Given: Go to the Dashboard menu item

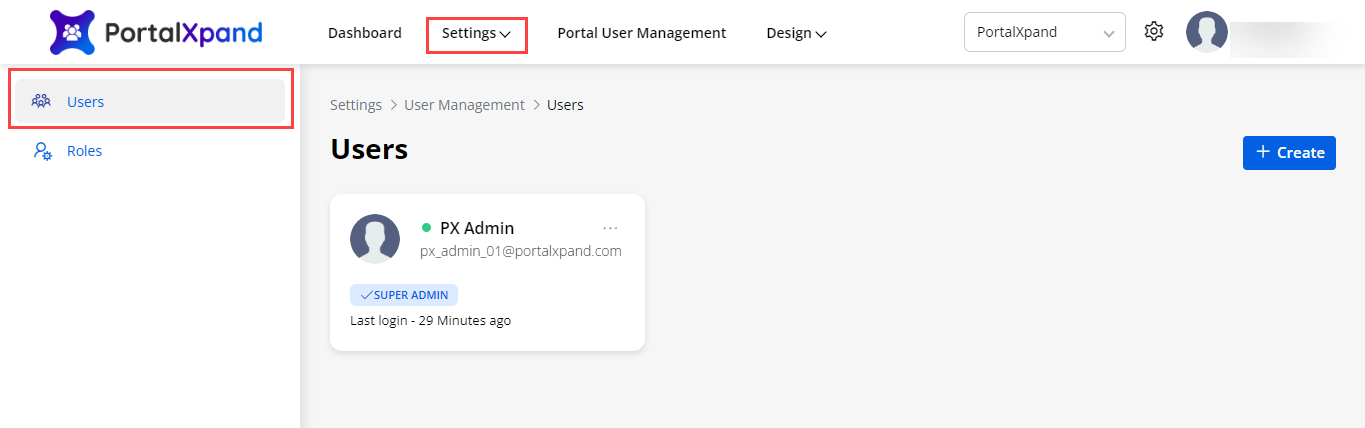Looking at the screenshot, I should 364,33.
